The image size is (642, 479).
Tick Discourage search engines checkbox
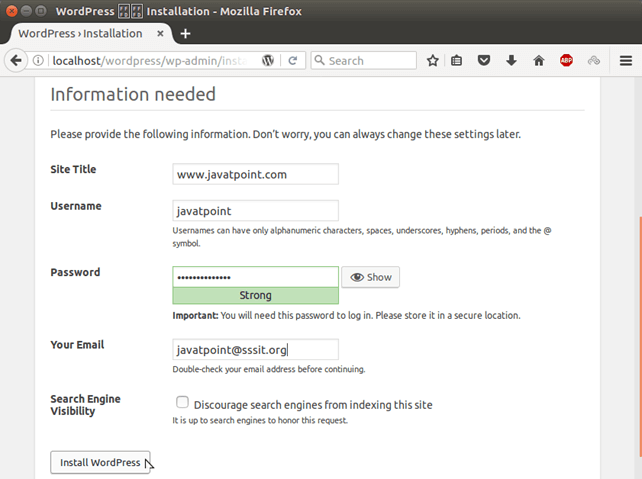[x=182, y=402]
